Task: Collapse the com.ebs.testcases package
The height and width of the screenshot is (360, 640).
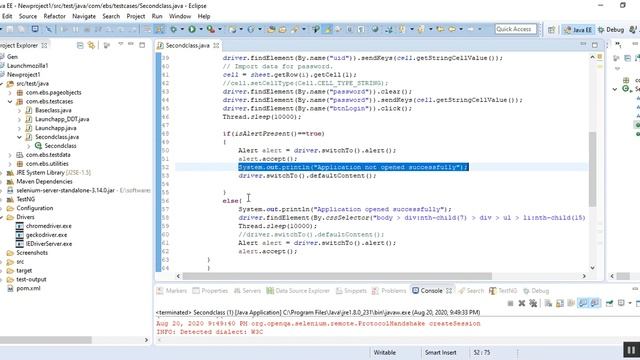Action: 10,102
